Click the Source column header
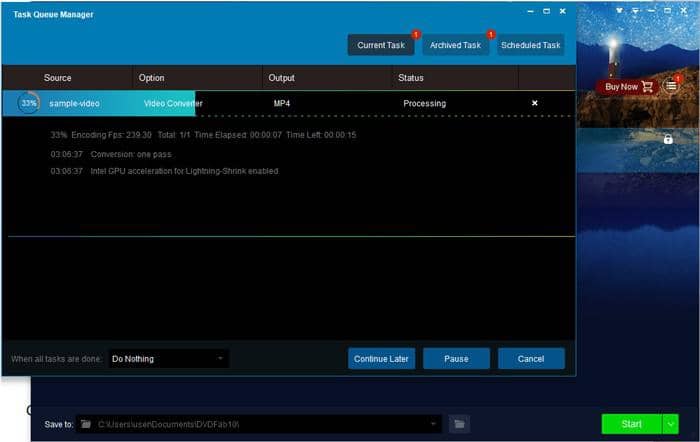 [x=57, y=78]
